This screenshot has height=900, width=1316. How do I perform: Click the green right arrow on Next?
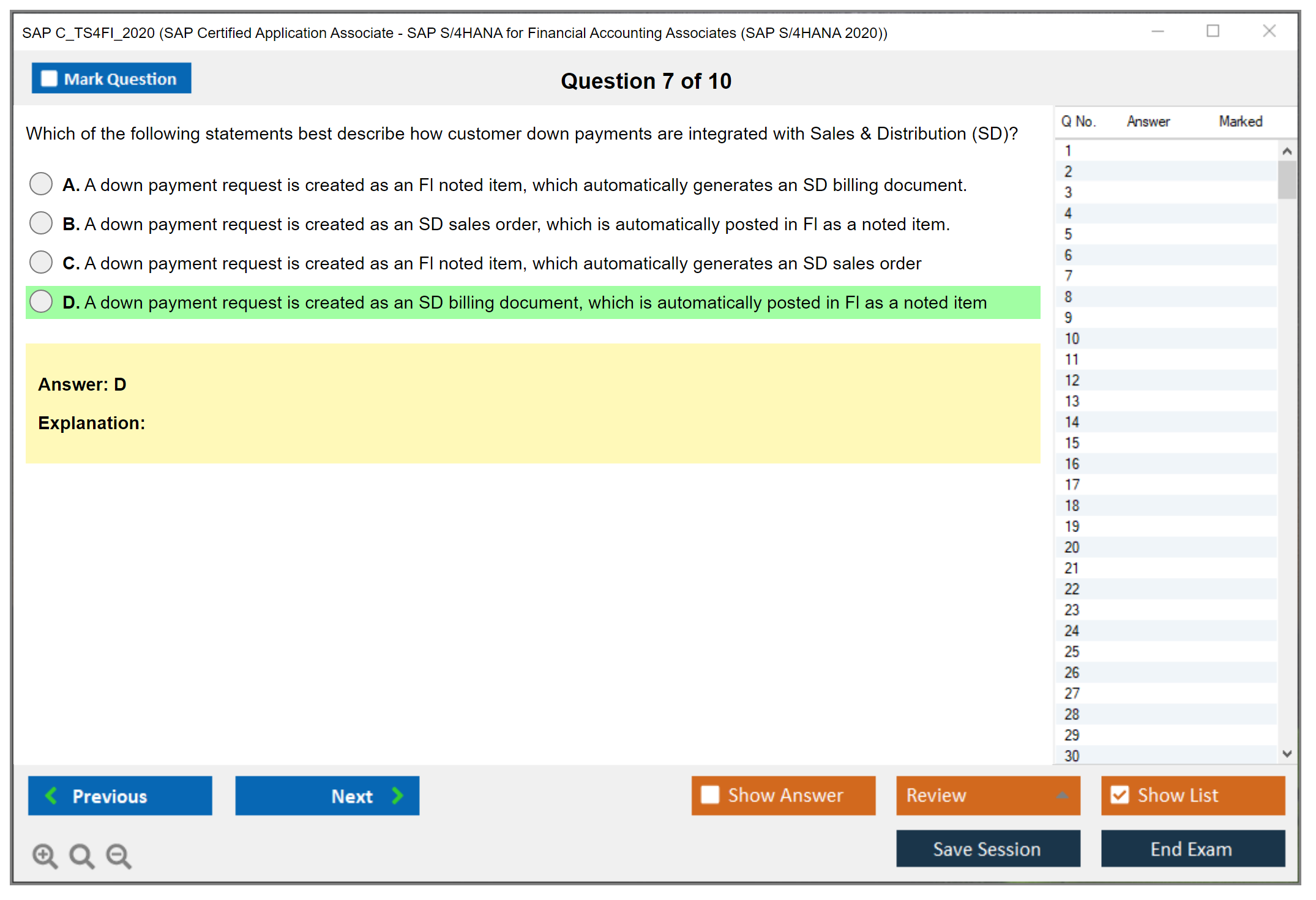(x=397, y=795)
